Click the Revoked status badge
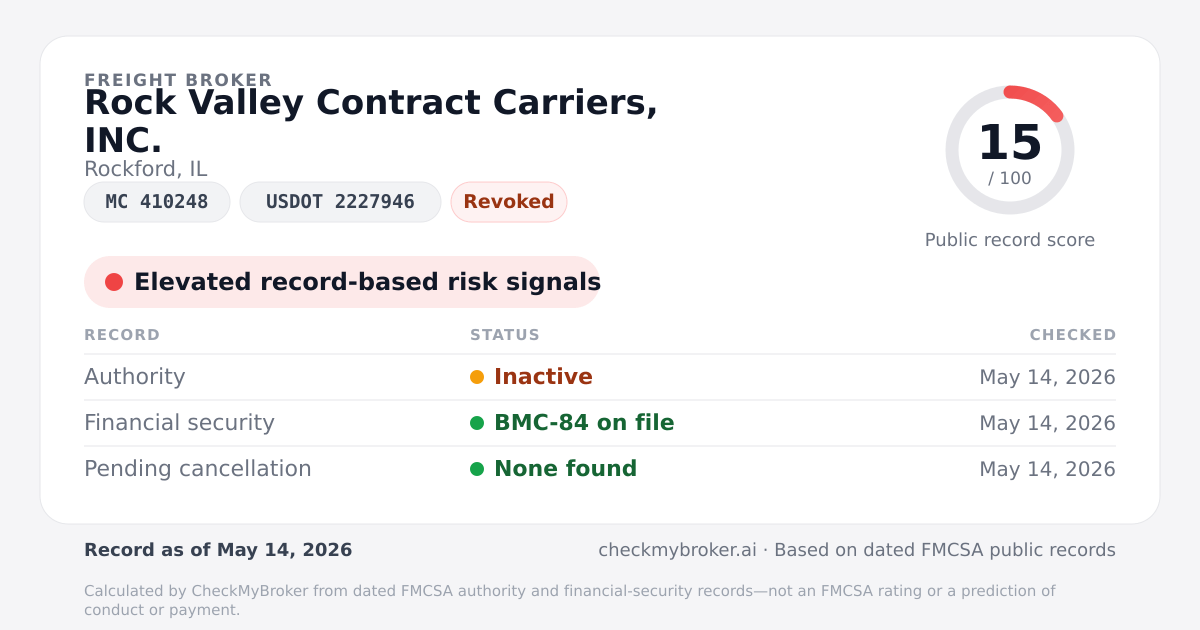The image size is (1200, 630). coord(509,202)
